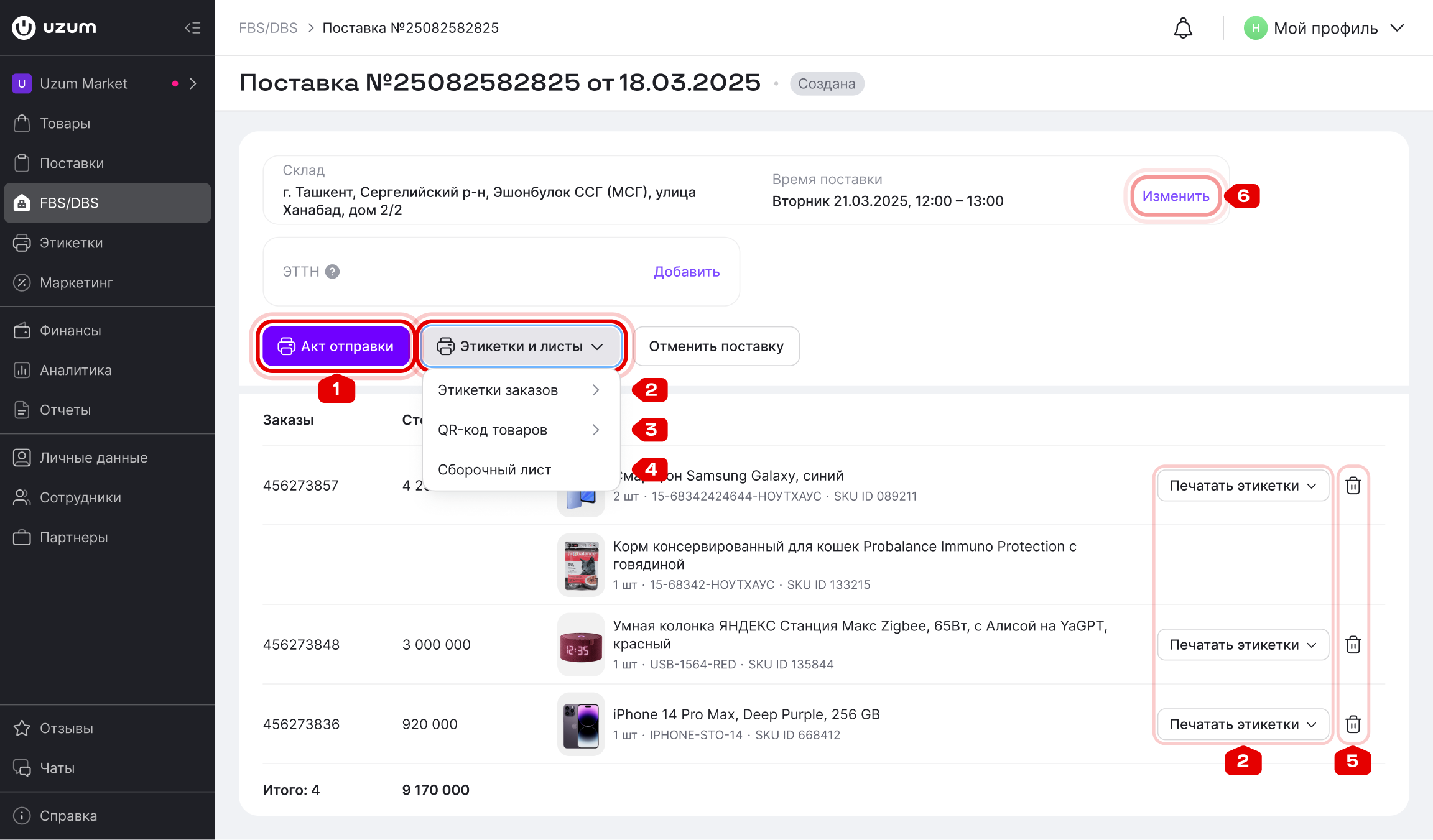Click the Создана status badge
The height and width of the screenshot is (840, 1433).
[827, 84]
